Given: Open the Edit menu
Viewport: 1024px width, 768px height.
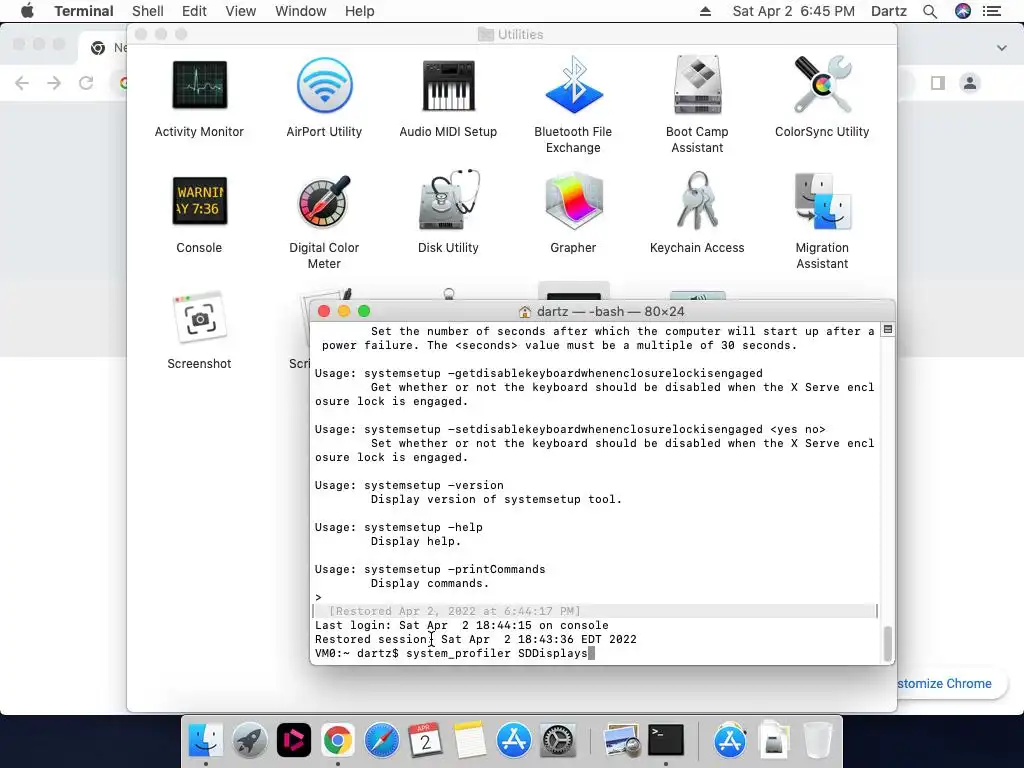Looking at the screenshot, I should [194, 11].
